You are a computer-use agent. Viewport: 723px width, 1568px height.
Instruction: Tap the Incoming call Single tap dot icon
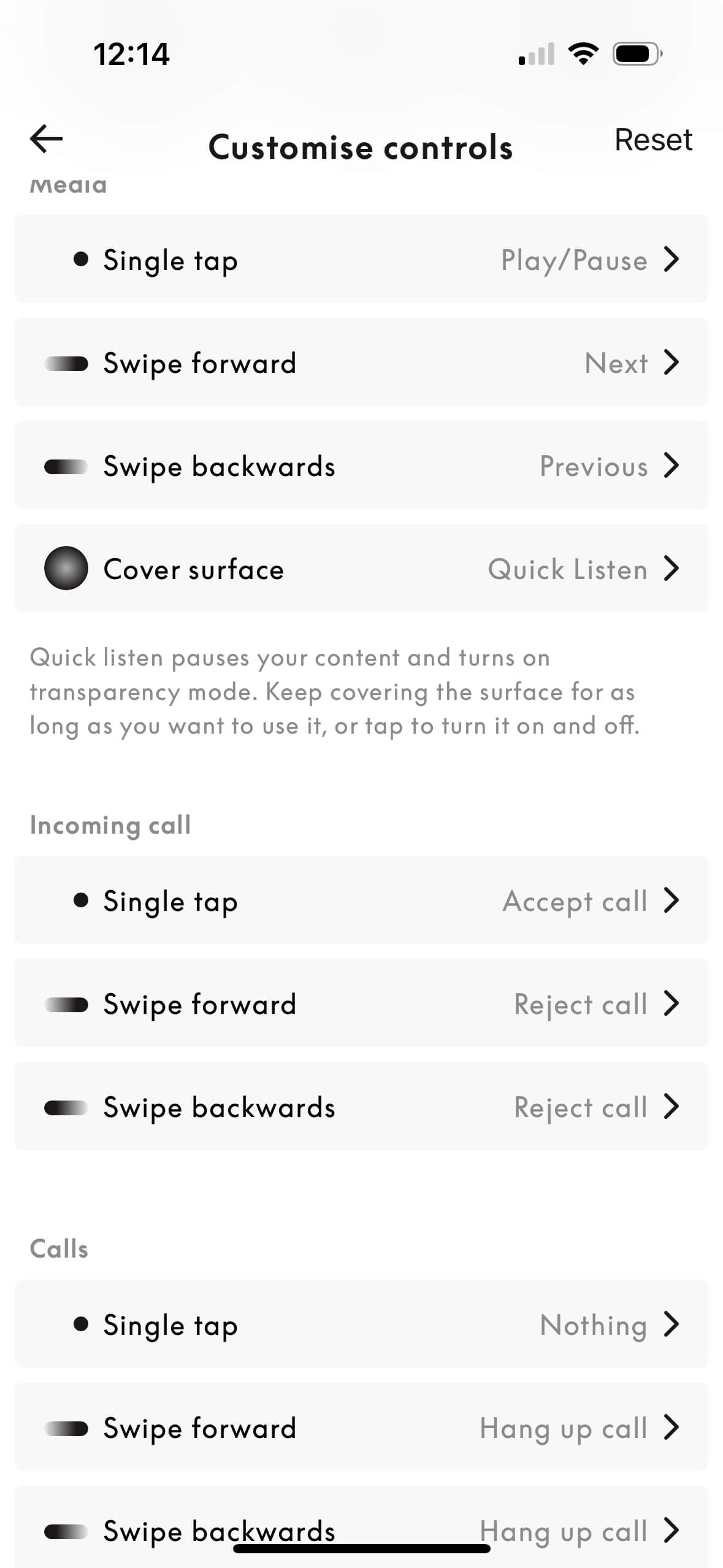80,900
